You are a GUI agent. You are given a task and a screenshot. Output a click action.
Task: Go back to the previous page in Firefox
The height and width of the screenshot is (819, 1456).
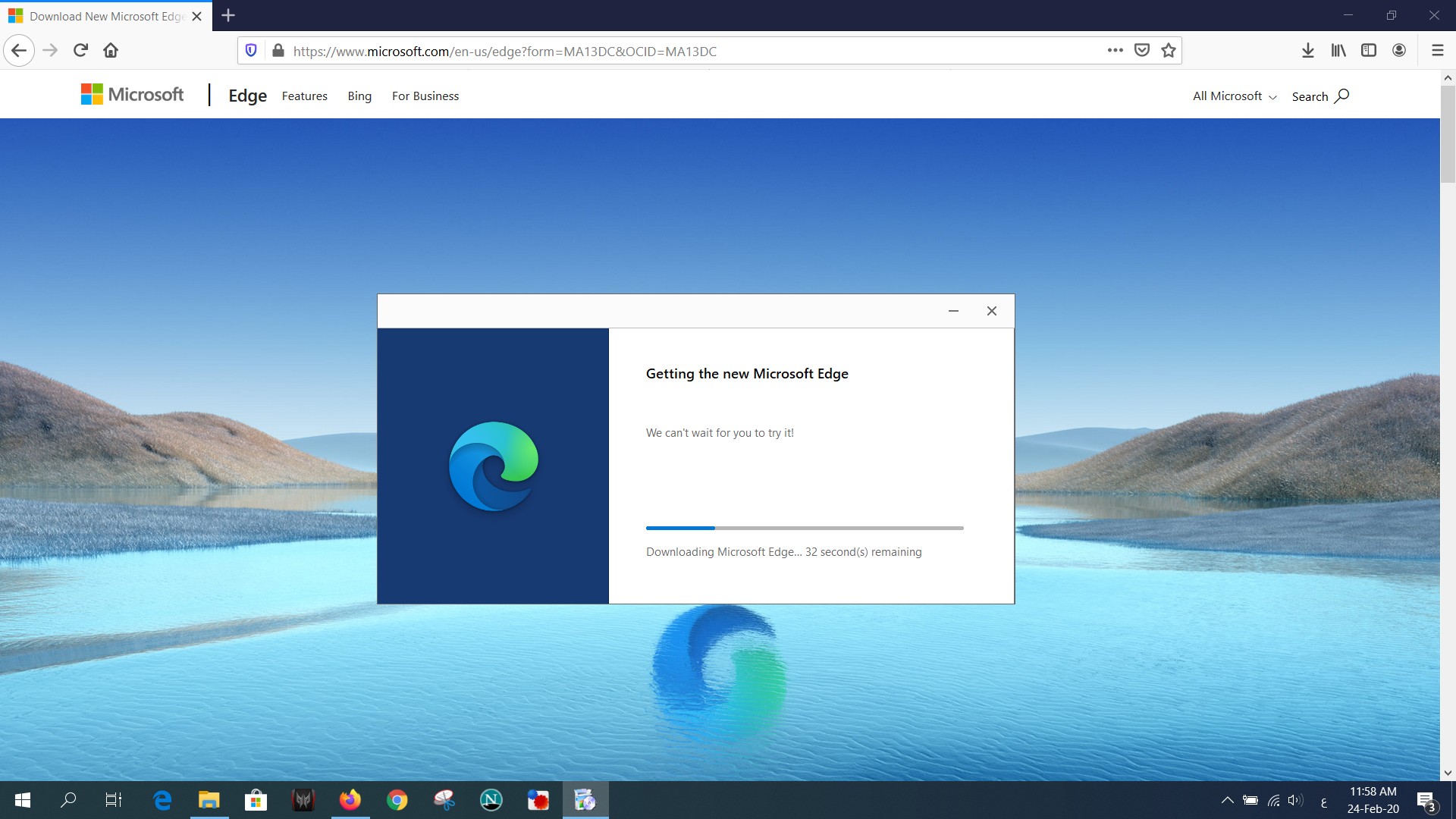(x=19, y=51)
